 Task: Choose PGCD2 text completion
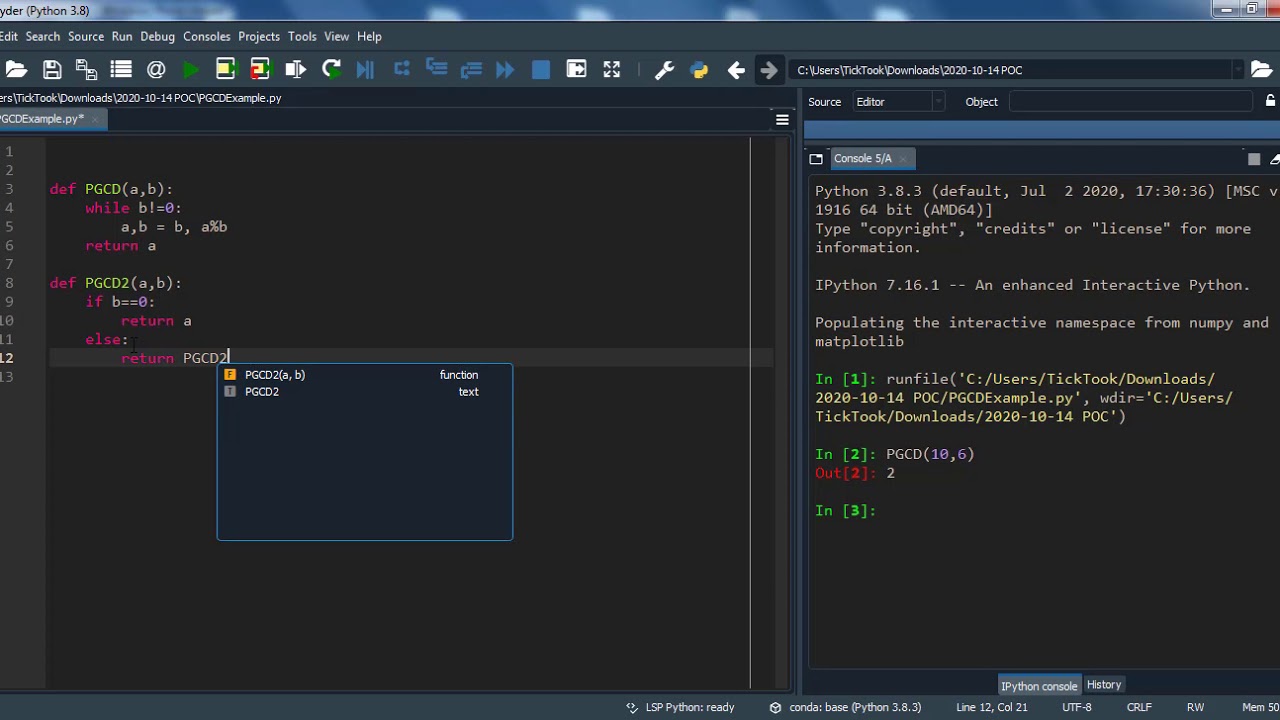(x=364, y=392)
